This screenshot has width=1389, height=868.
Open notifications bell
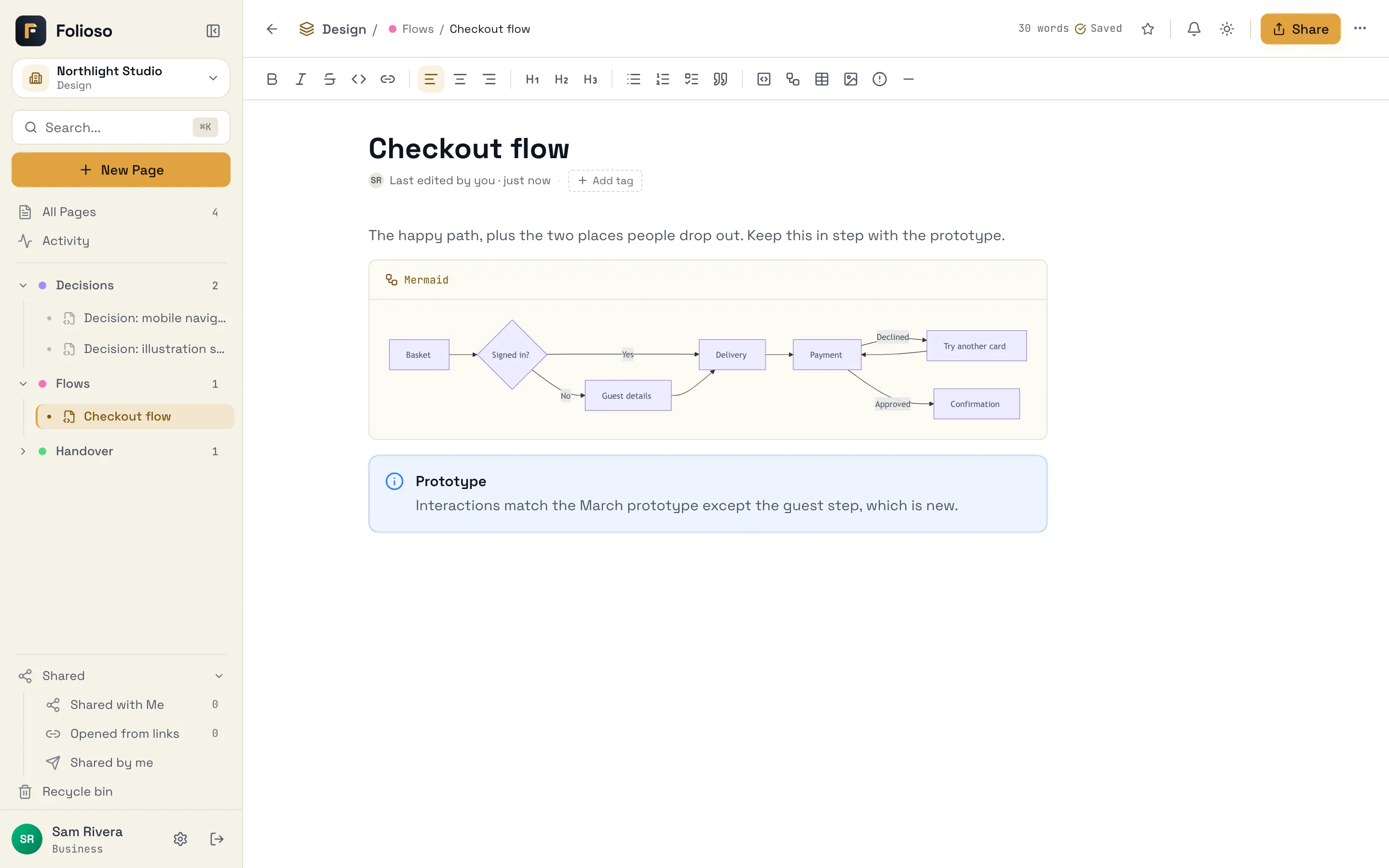tap(1194, 29)
